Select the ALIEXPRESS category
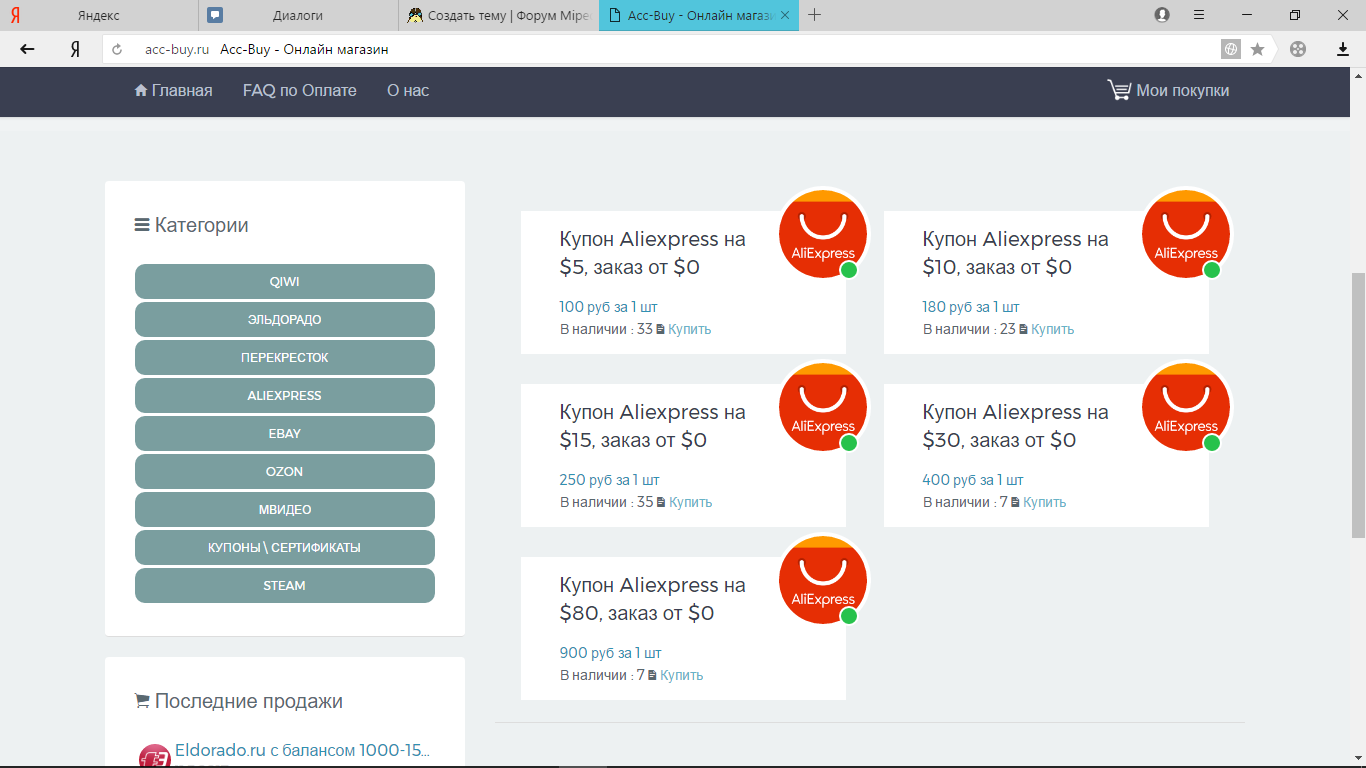Image resolution: width=1366 pixels, height=768 pixels. pyautogui.click(x=285, y=396)
